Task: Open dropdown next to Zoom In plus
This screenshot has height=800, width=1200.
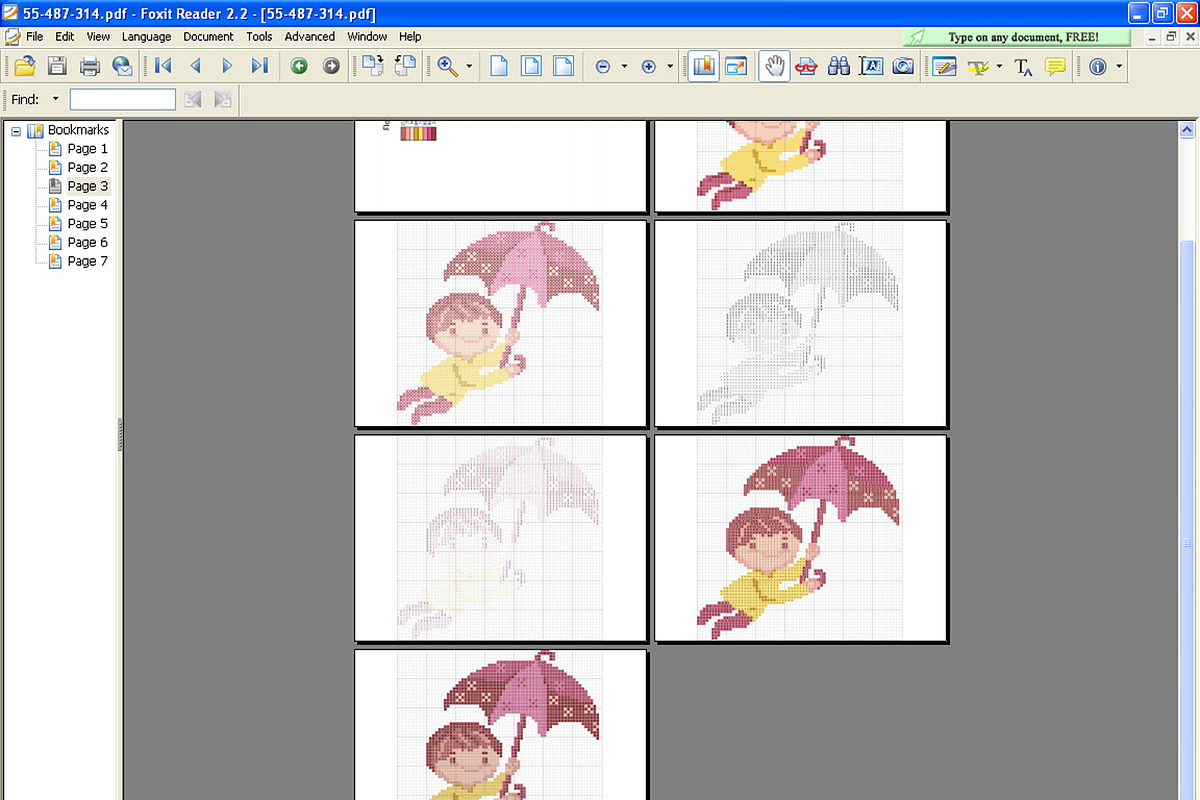Action: 670,67
